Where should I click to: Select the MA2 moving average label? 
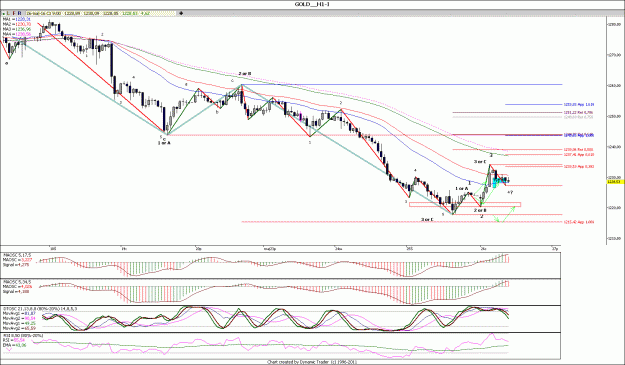[17, 24]
